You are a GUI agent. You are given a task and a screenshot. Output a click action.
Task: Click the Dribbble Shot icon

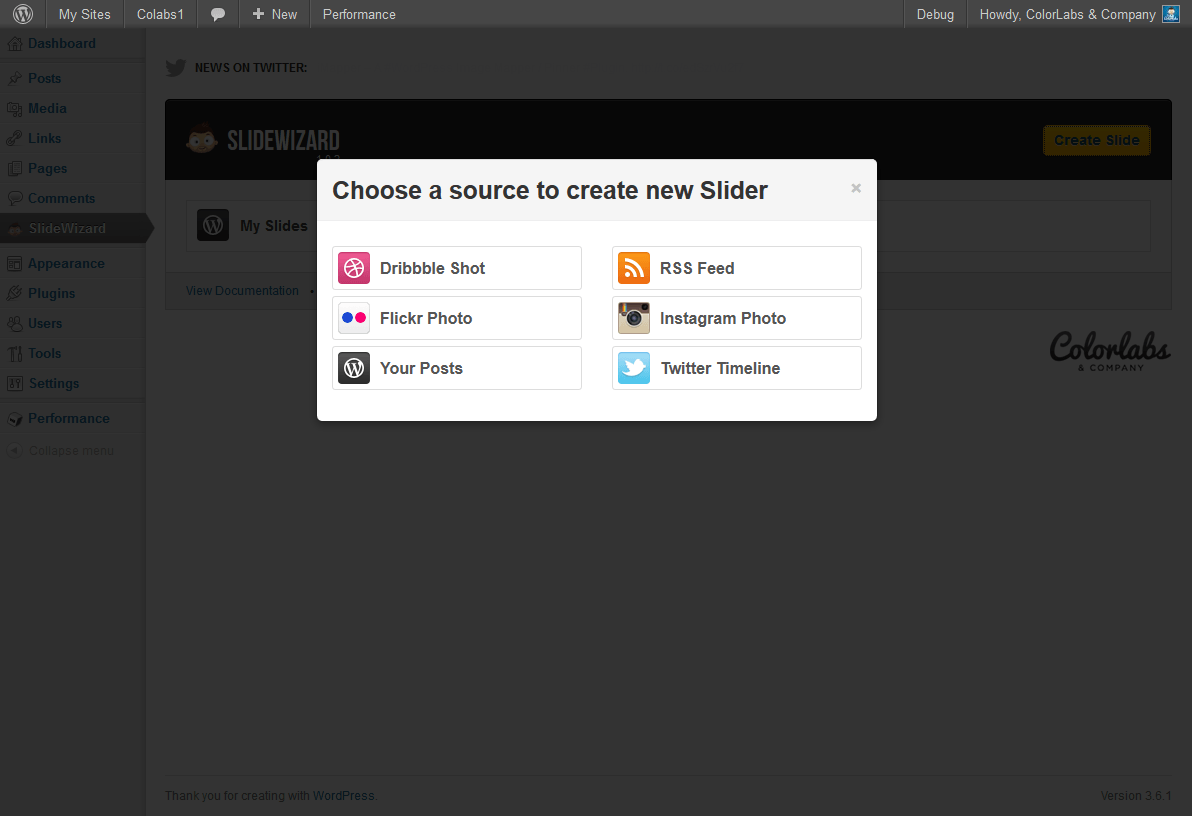coord(353,268)
